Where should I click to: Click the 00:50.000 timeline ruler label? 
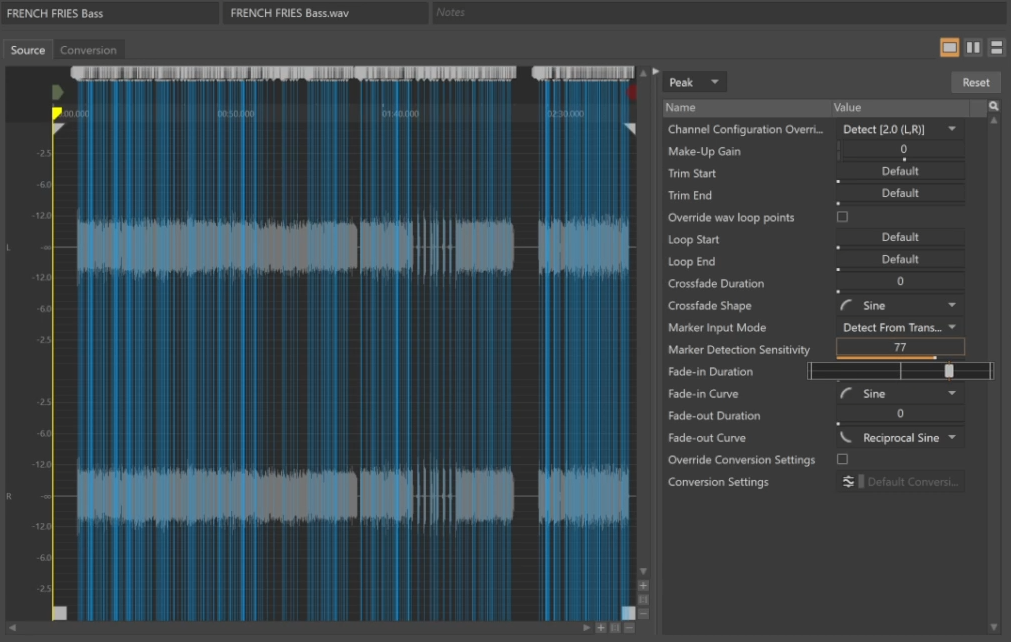pos(236,114)
